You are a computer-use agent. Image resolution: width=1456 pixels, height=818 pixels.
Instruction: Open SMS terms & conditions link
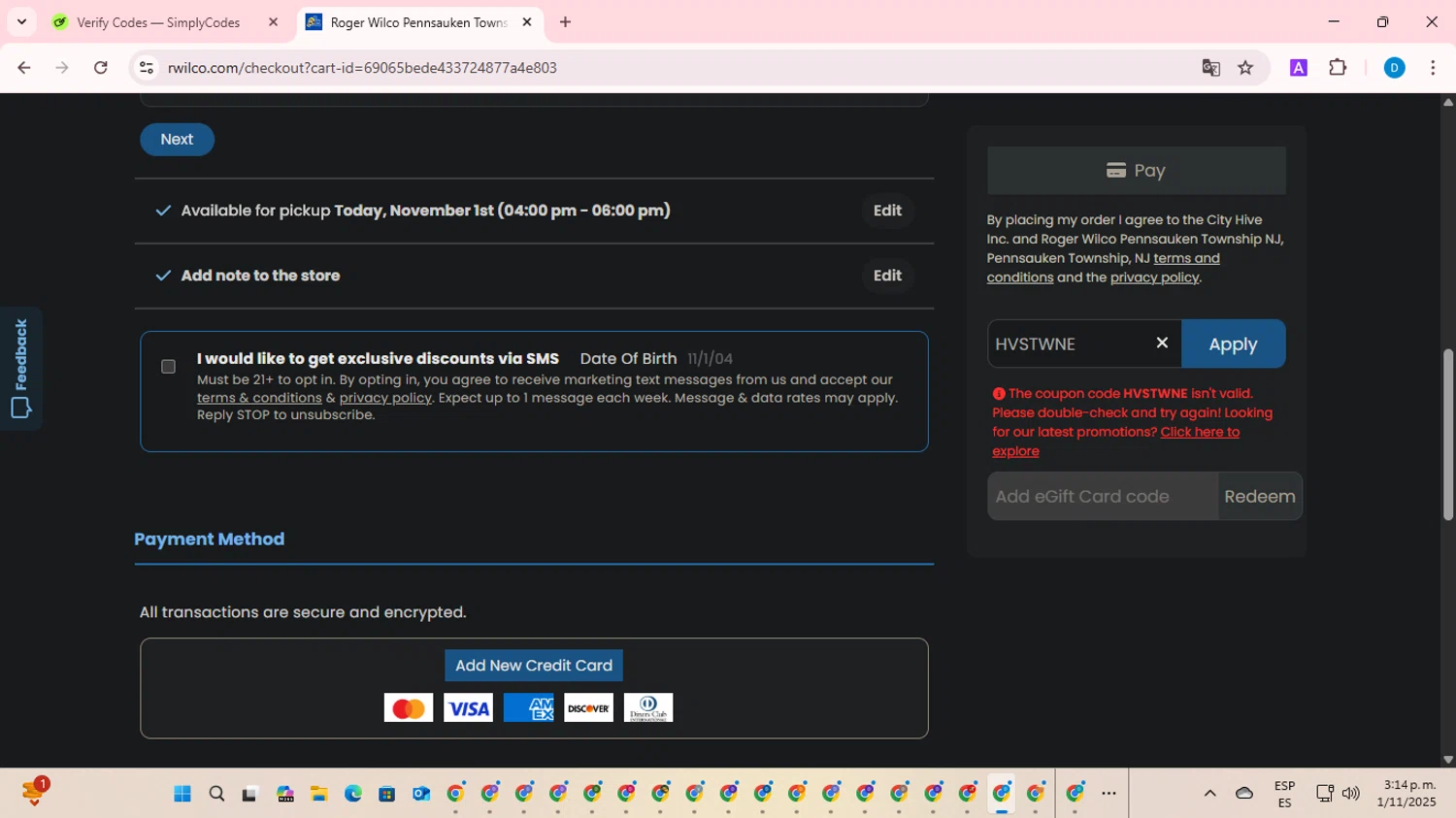(x=259, y=398)
